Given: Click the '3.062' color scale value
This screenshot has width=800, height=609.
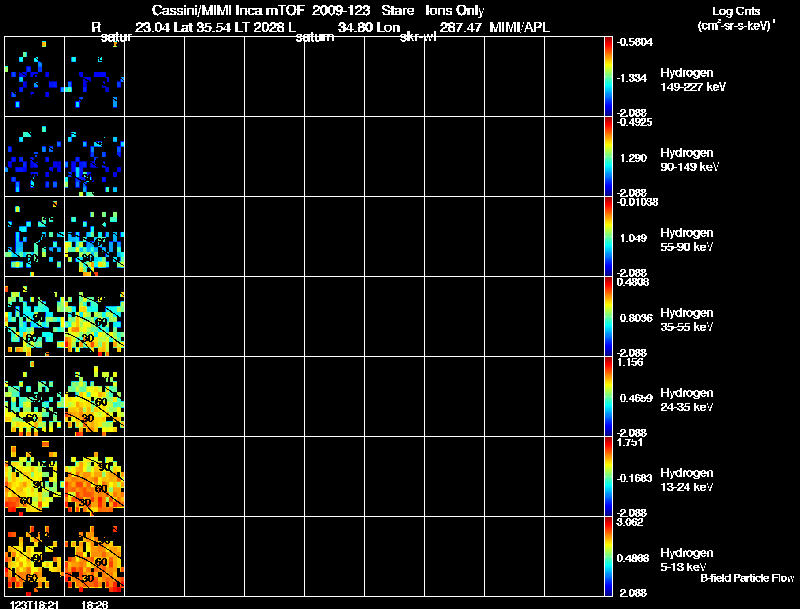Looking at the screenshot, I should tap(630, 522).
